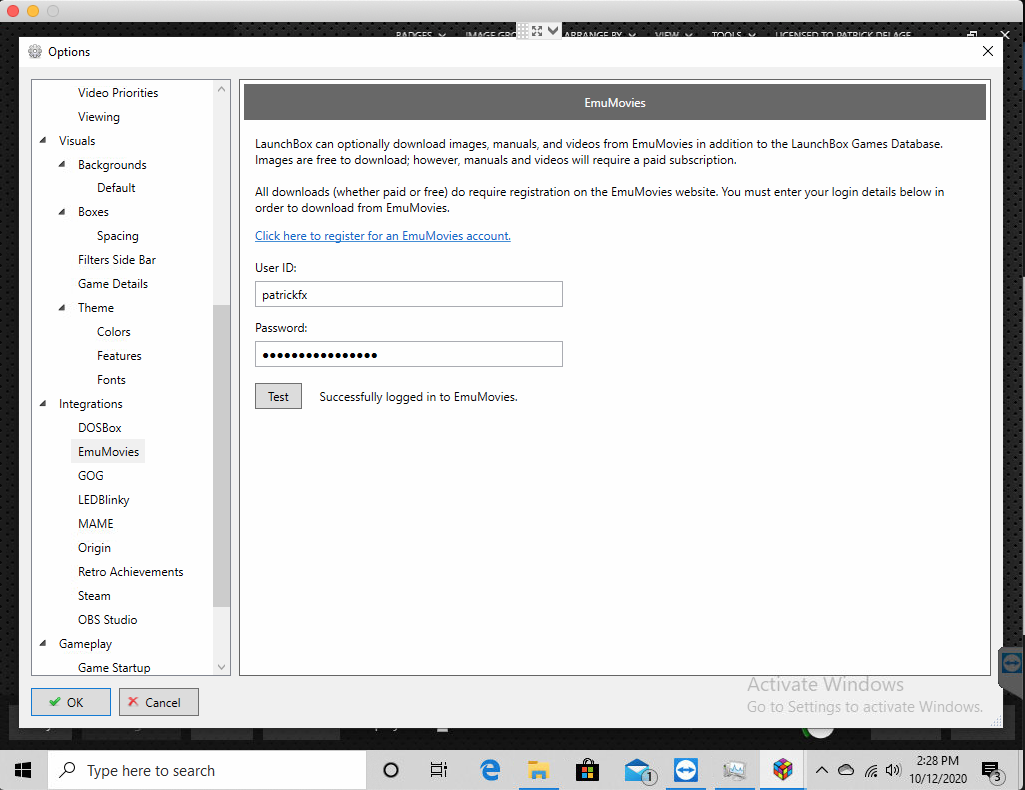This screenshot has width=1025, height=790.
Task: Open the OneDrive tray icon
Action: point(846,770)
